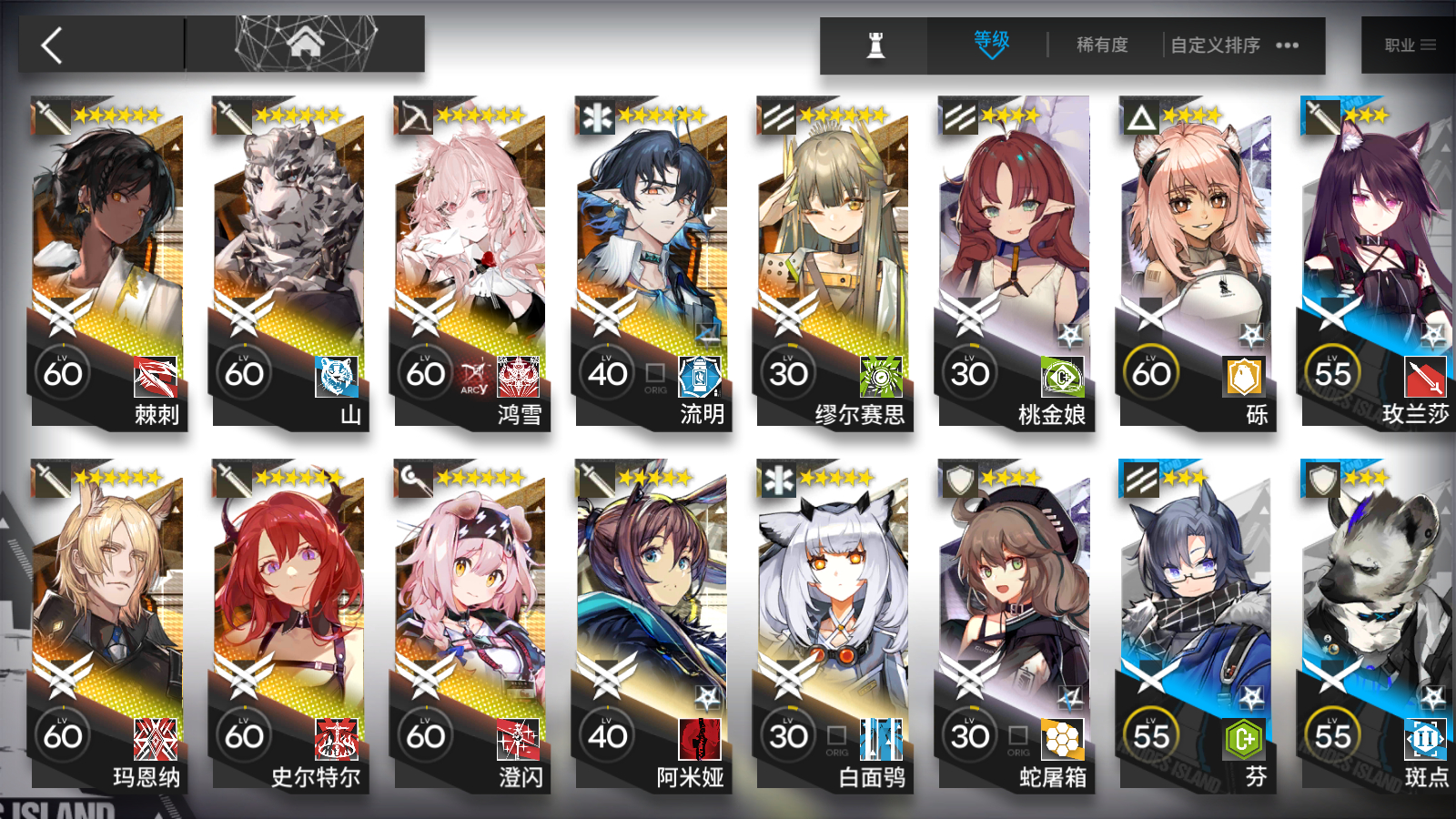Choose 史尔特尔 operator name label
This screenshot has height=819, width=1456.
(315, 778)
